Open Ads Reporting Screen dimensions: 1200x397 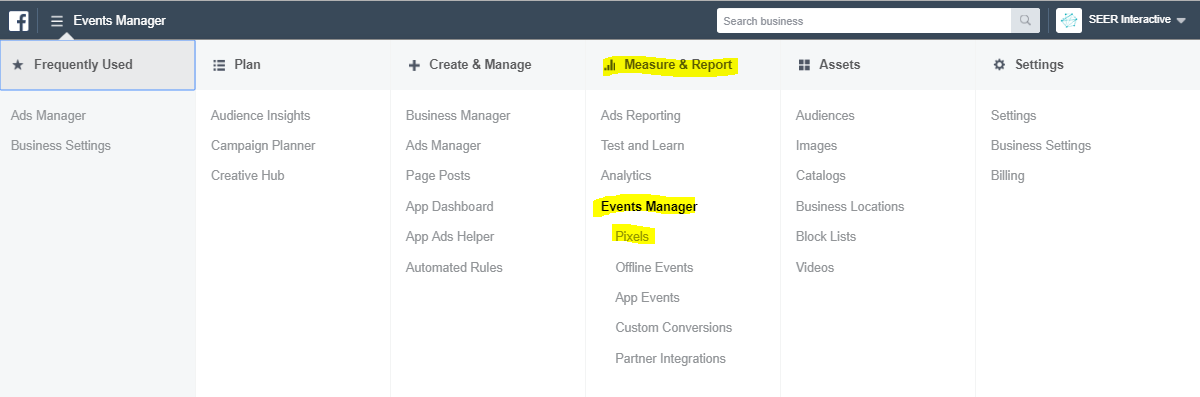(640, 115)
